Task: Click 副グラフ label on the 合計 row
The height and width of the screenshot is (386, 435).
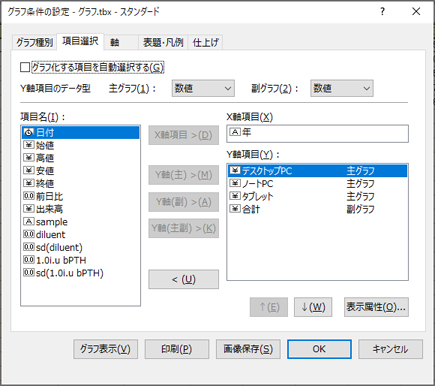Action: tap(361, 209)
